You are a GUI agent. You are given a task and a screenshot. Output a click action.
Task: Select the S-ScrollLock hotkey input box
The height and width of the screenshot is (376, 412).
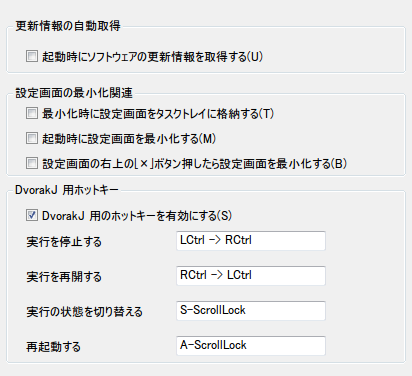click(251, 311)
